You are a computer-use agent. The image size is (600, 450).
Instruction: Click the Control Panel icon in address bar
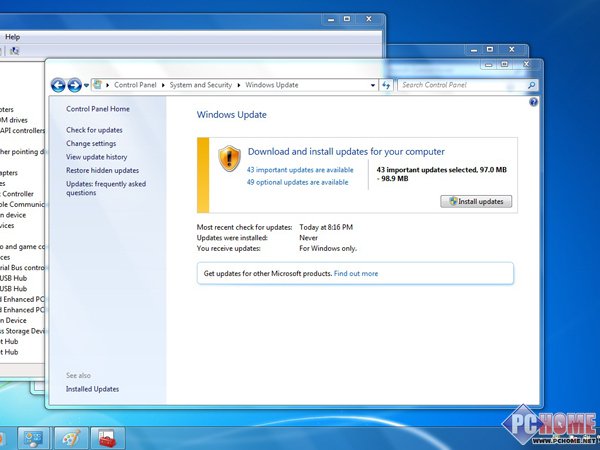click(98, 85)
